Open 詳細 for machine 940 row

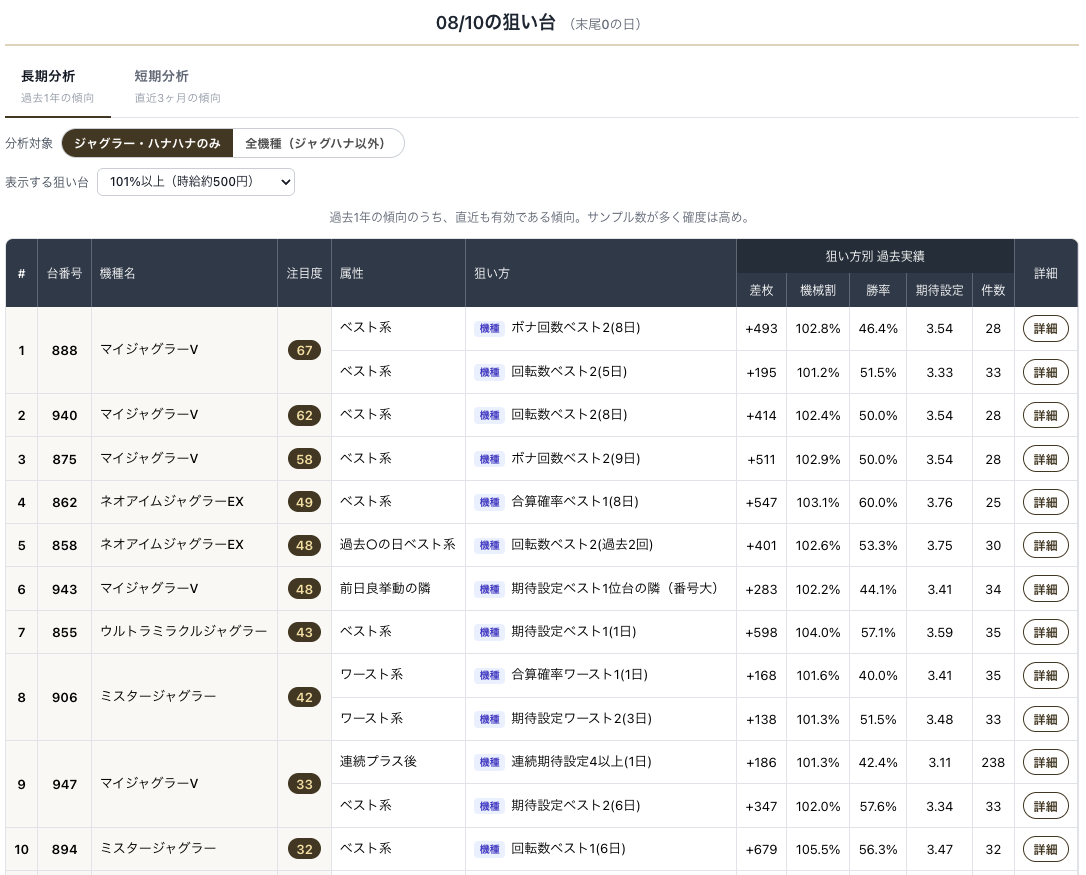tap(1045, 416)
